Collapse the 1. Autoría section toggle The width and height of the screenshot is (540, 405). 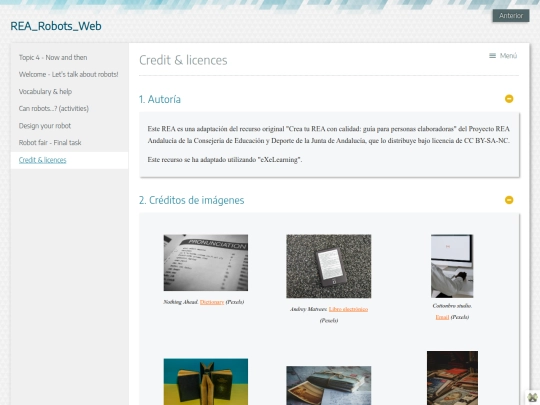click(x=509, y=99)
